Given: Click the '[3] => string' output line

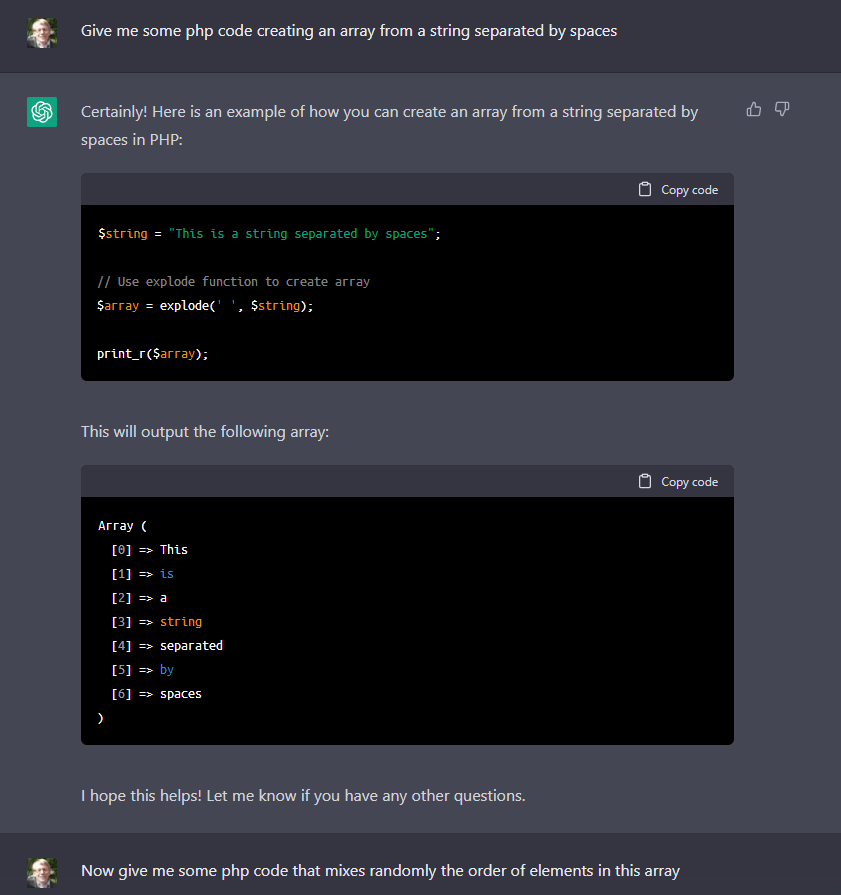Looking at the screenshot, I should coord(156,621).
